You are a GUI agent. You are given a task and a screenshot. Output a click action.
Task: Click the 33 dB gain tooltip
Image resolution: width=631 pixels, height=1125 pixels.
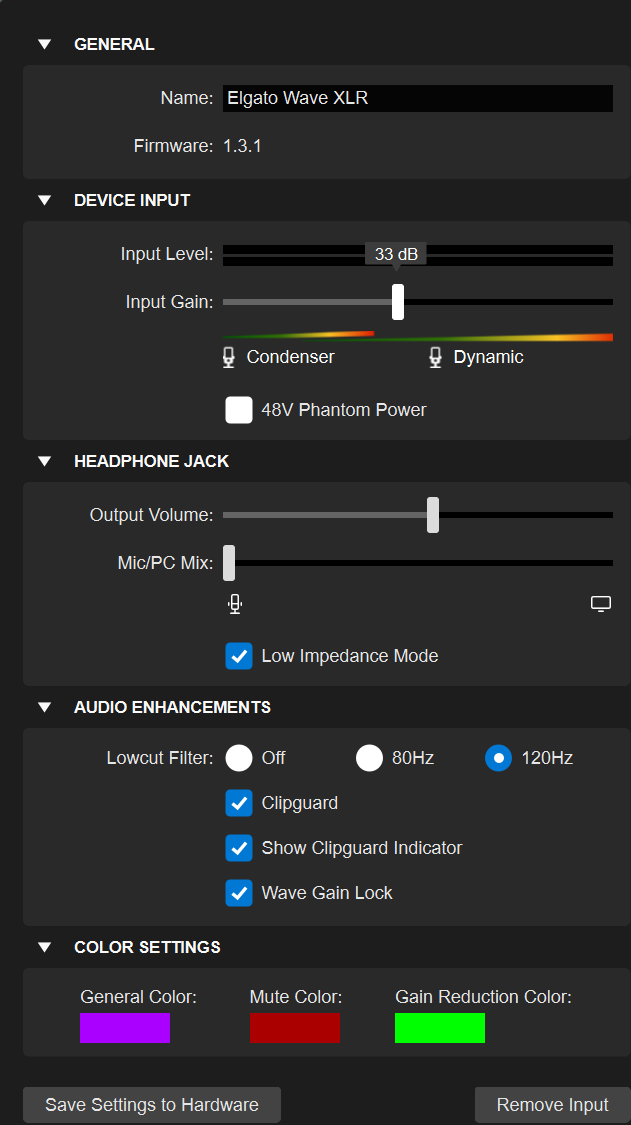pos(396,254)
